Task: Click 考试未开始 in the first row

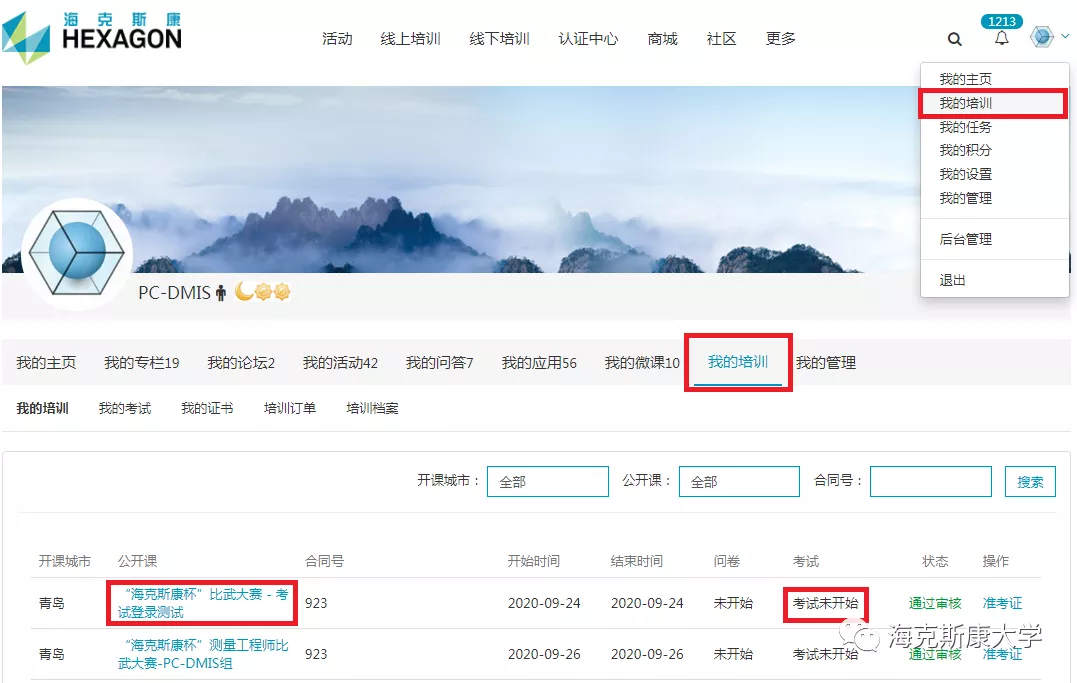Action: (825, 603)
